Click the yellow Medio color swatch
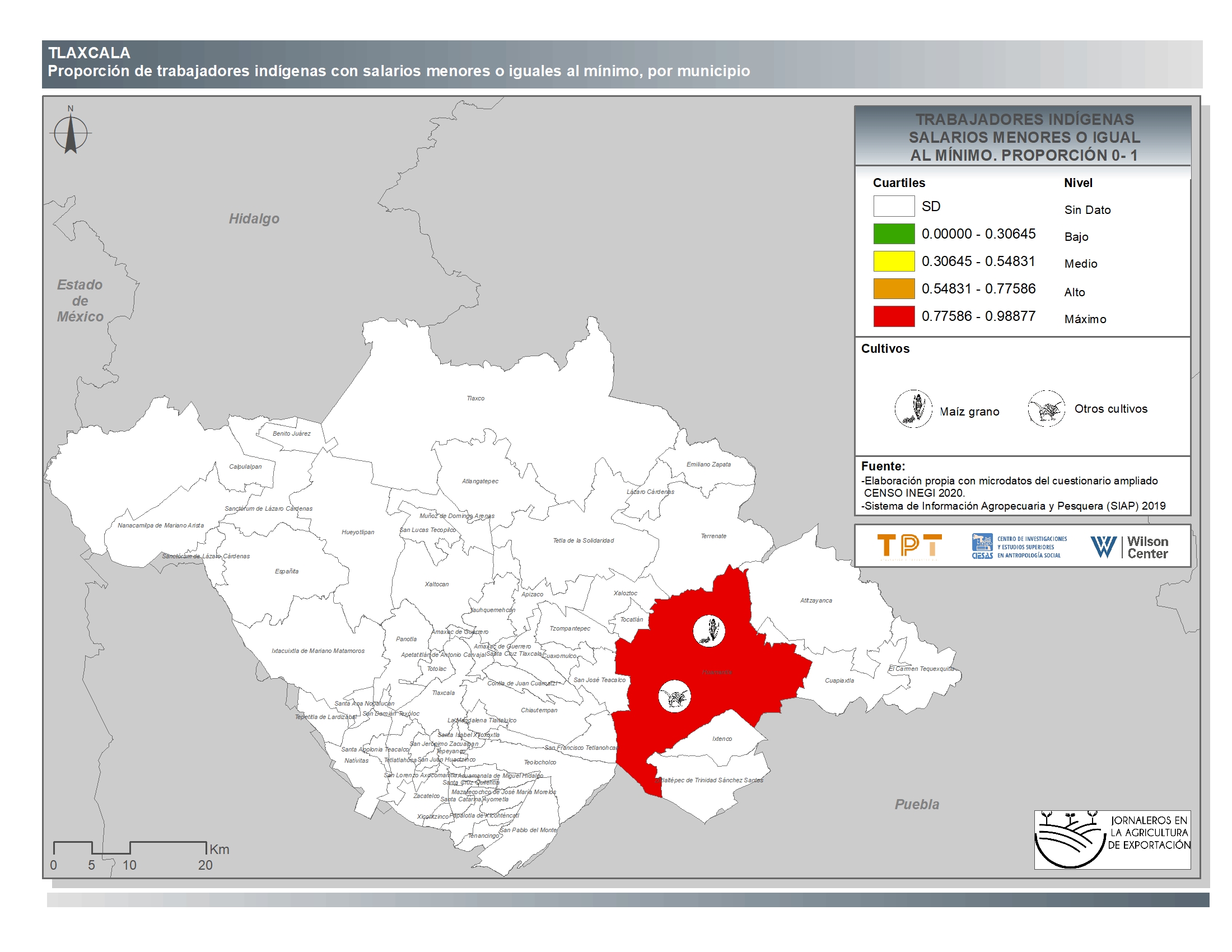1232x952 pixels. click(x=894, y=261)
